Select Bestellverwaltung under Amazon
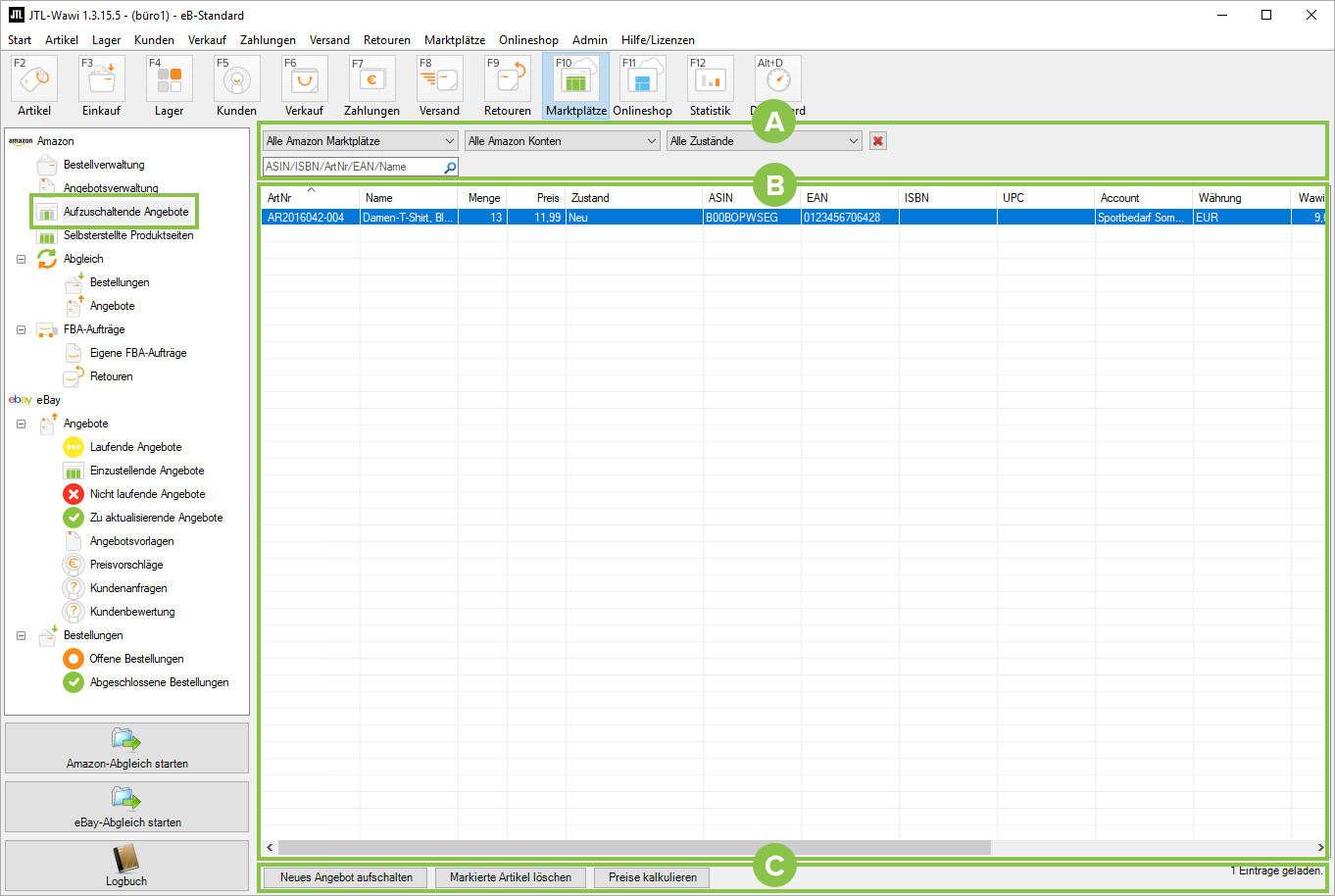This screenshot has width=1335, height=896. pyautogui.click(x=104, y=165)
